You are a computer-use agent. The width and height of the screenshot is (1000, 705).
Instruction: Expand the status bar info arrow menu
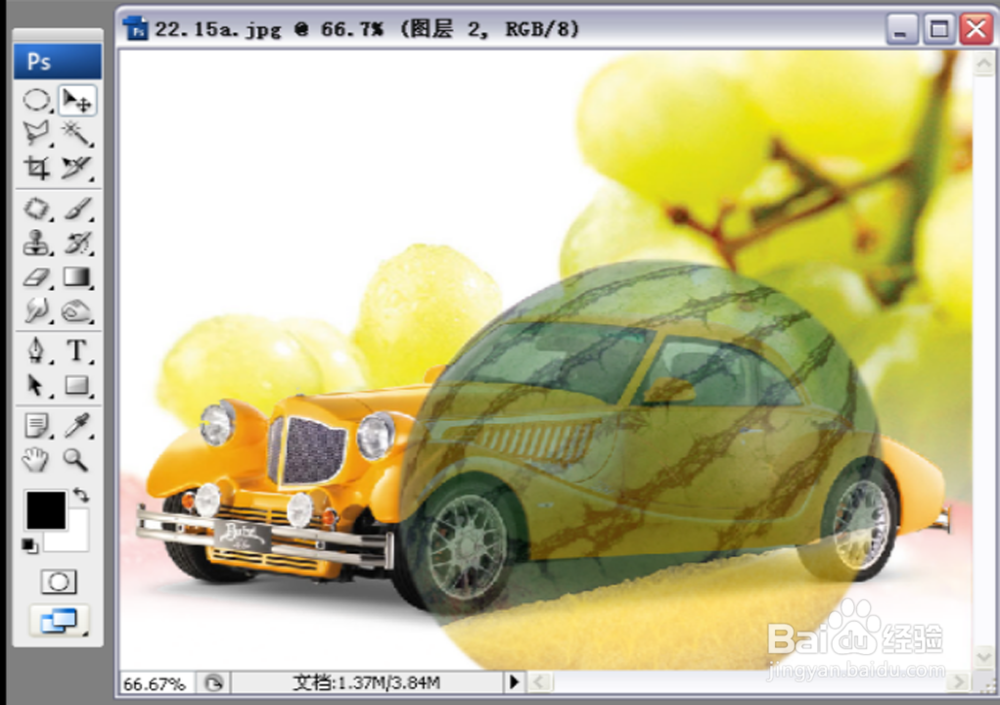[x=513, y=683]
